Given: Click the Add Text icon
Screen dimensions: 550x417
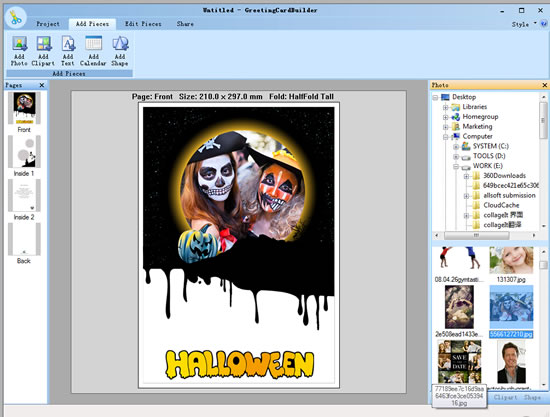Looking at the screenshot, I should point(68,51).
